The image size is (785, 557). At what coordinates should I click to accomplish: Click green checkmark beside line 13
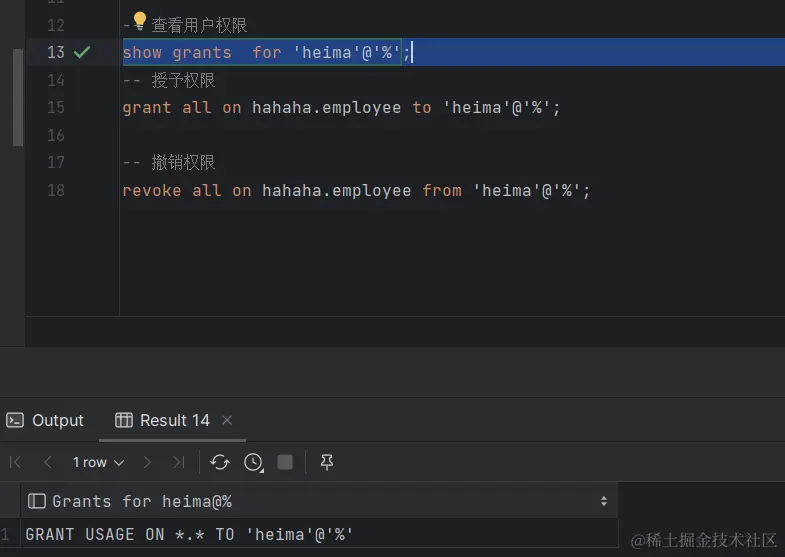coord(82,52)
